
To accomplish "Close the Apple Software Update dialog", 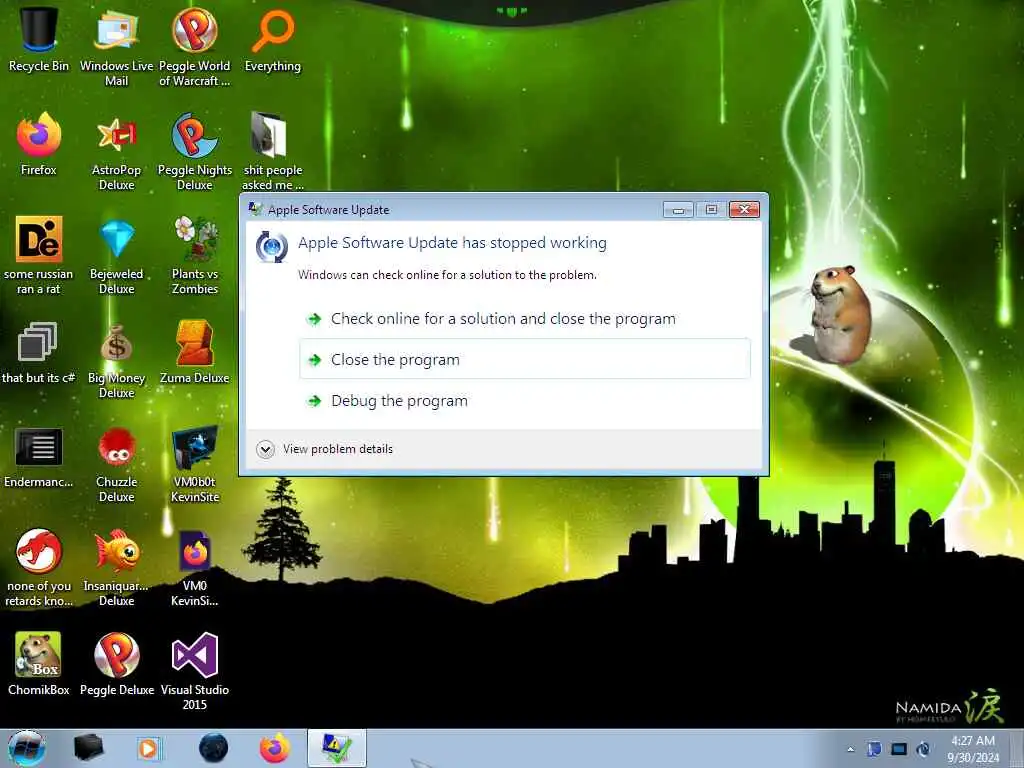I will pyautogui.click(x=744, y=210).
